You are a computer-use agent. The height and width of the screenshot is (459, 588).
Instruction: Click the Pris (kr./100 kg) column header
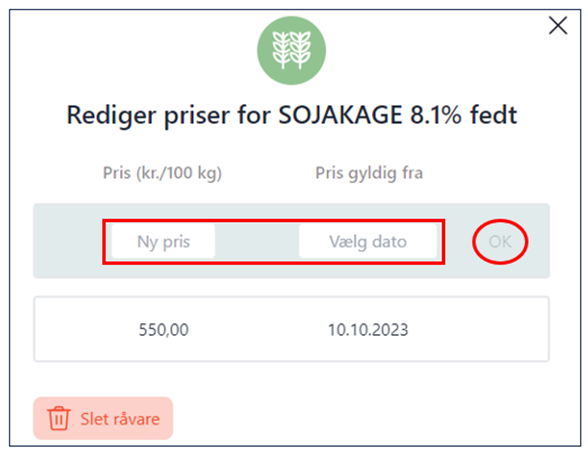click(x=162, y=173)
